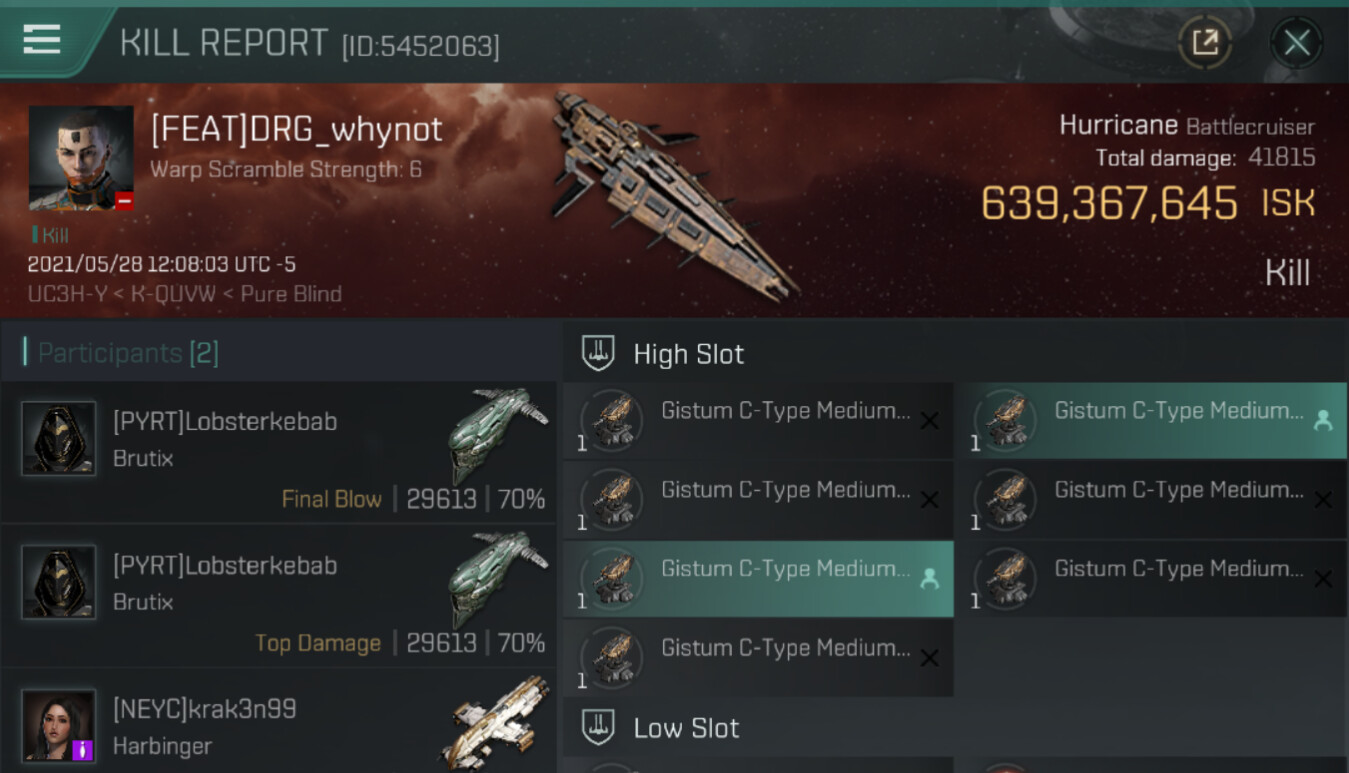The width and height of the screenshot is (1349, 773).
Task: Open krak3n99 pilot portrait
Action: pos(59,725)
